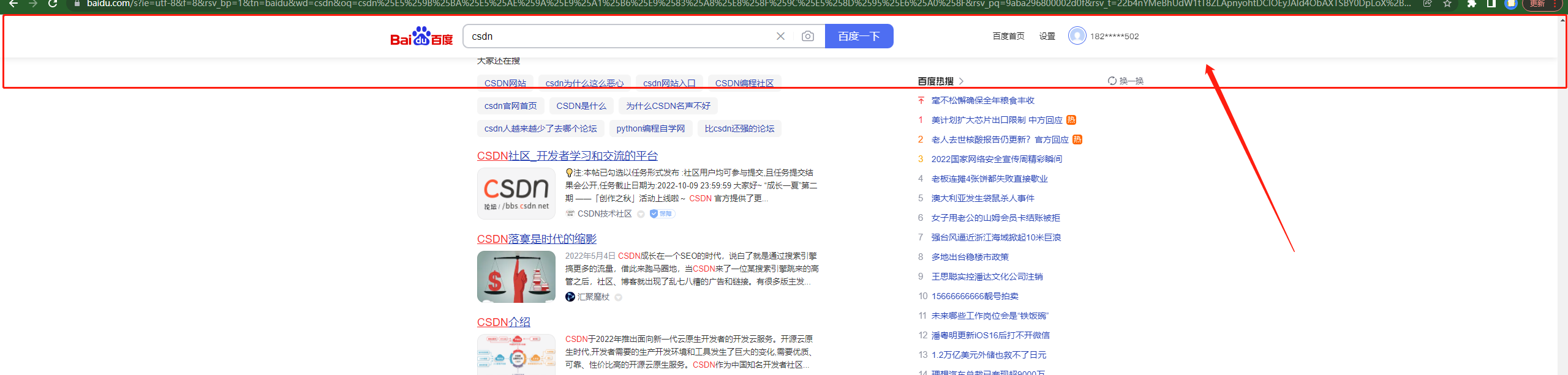Screen dimensions: 1568x375
Task: Select the 比csdn还强的论坛 suggestion chip
Action: pos(739,128)
